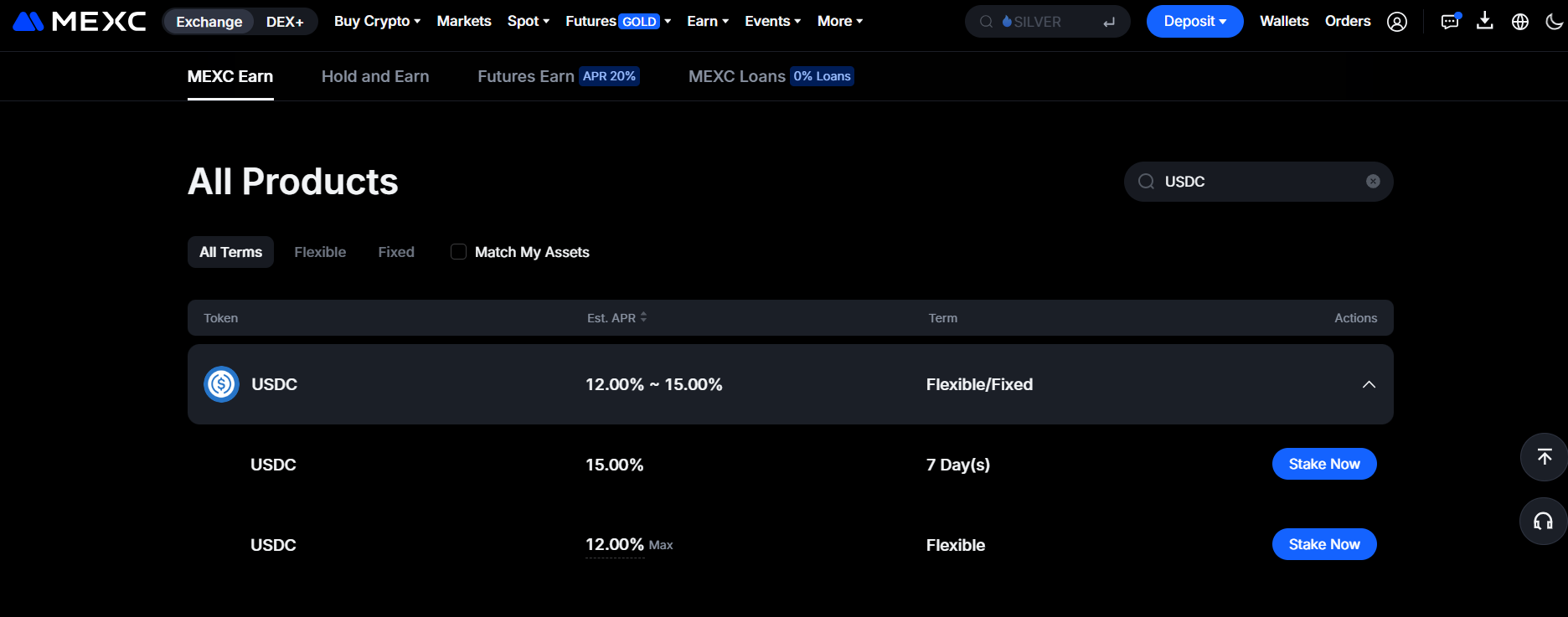
Task: Open customer support headset icon
Action: pyautogui.click(x=1543, y=522)
